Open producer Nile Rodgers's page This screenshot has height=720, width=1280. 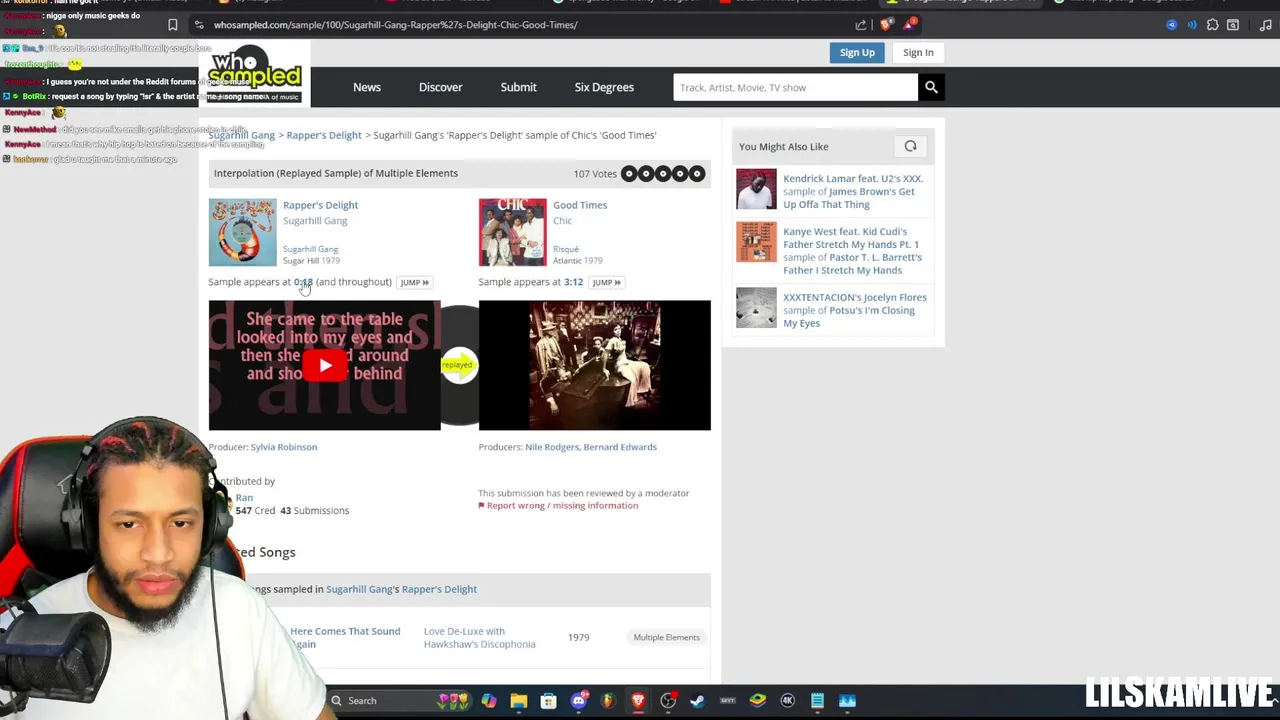coord(552,447)
